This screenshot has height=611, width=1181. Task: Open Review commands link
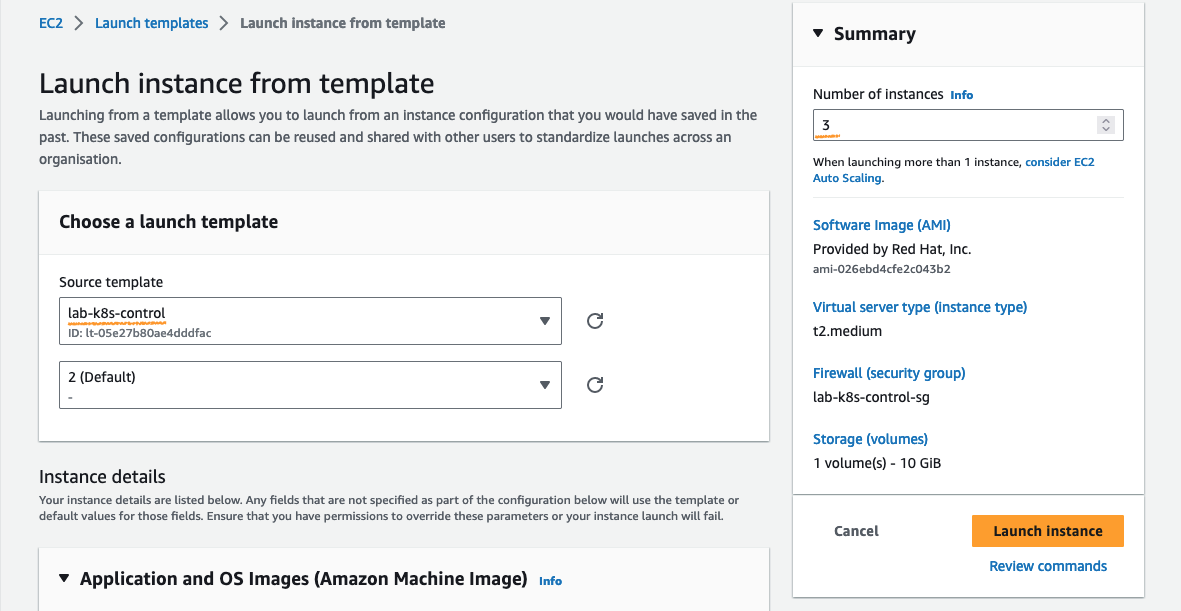click(x=1047, y=566)
